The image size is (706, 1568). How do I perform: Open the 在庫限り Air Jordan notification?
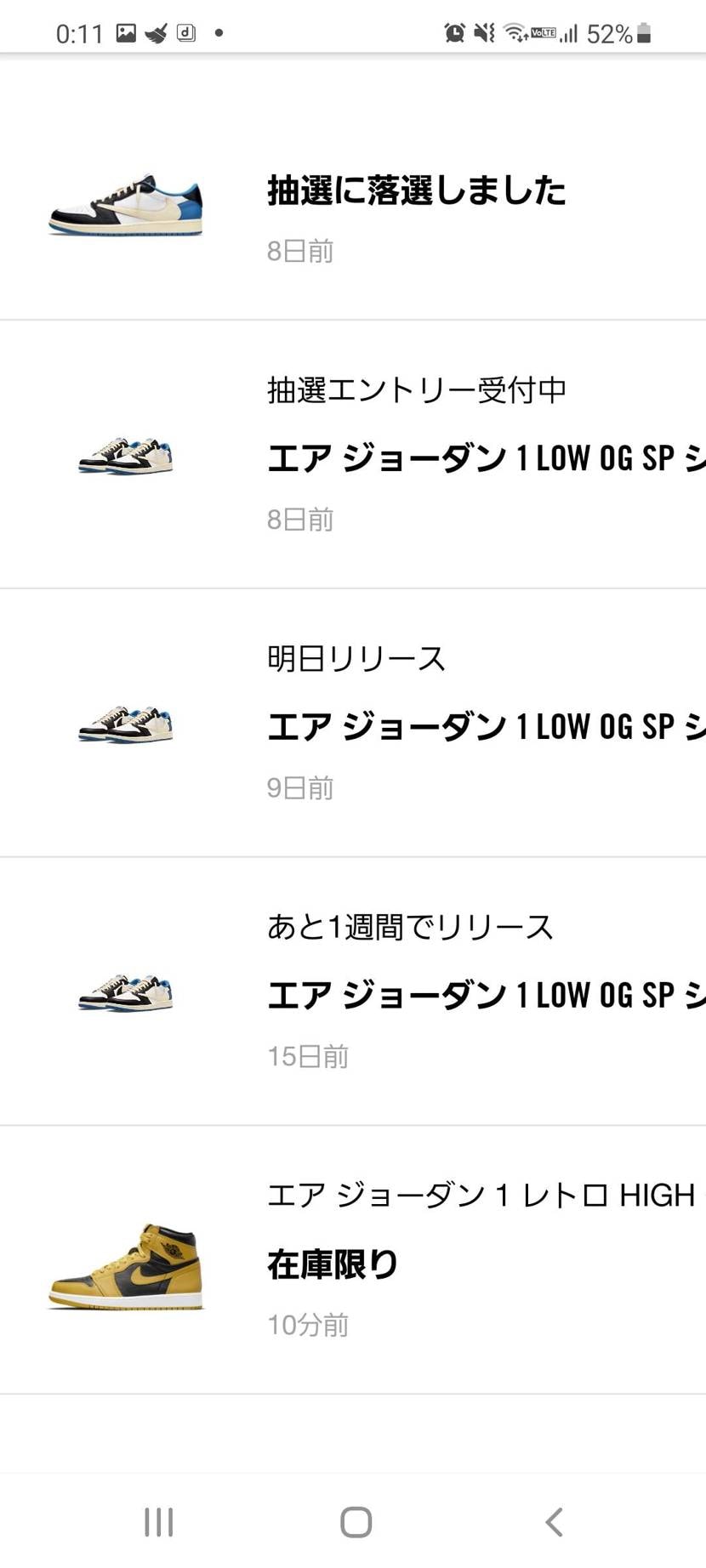tap(332, 1264)
